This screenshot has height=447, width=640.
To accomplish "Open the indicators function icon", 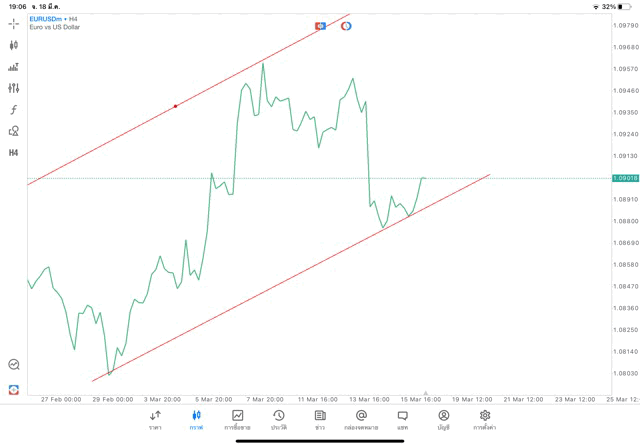I will tap(14, 110).
